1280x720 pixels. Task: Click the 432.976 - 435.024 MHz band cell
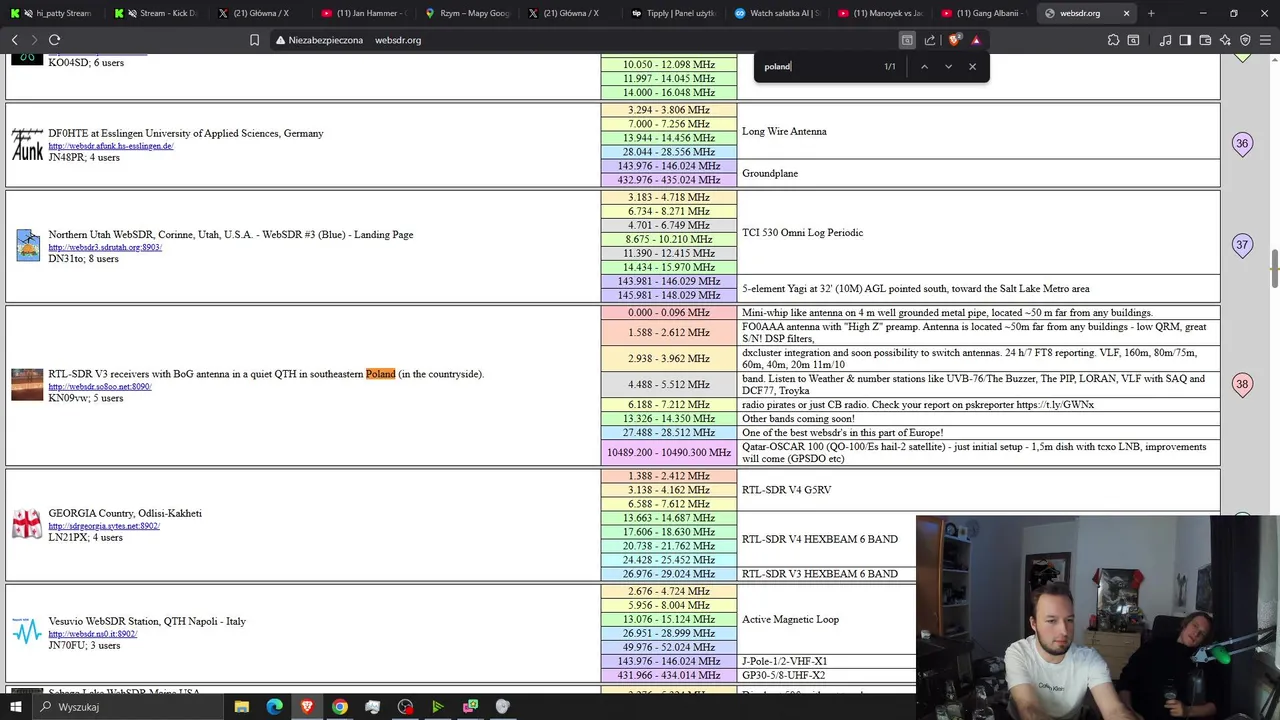[x=669, y=180]
